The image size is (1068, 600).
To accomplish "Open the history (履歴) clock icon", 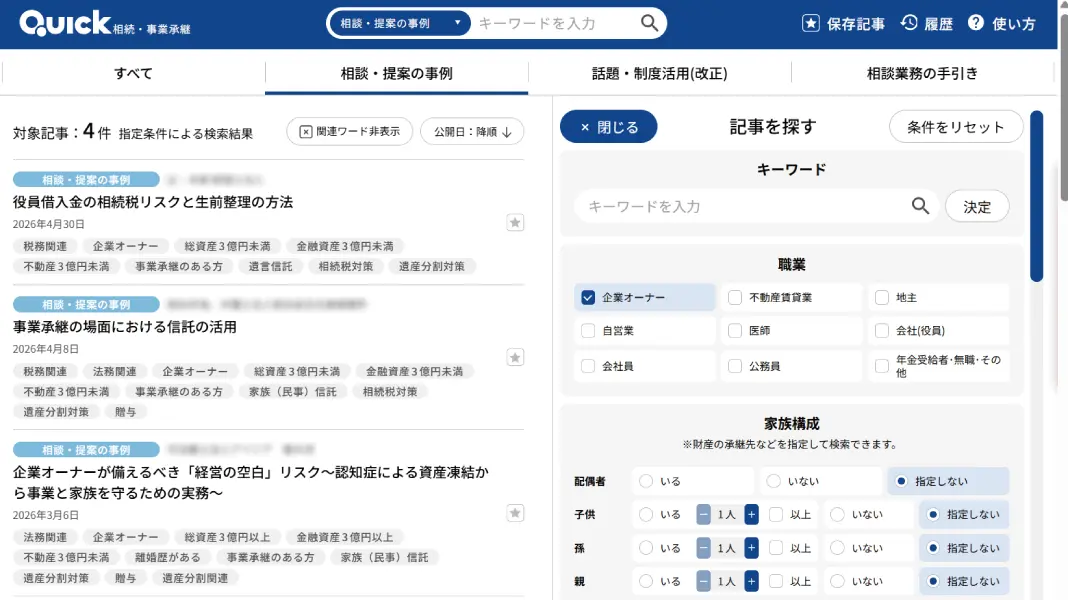I will click(909, 23).
